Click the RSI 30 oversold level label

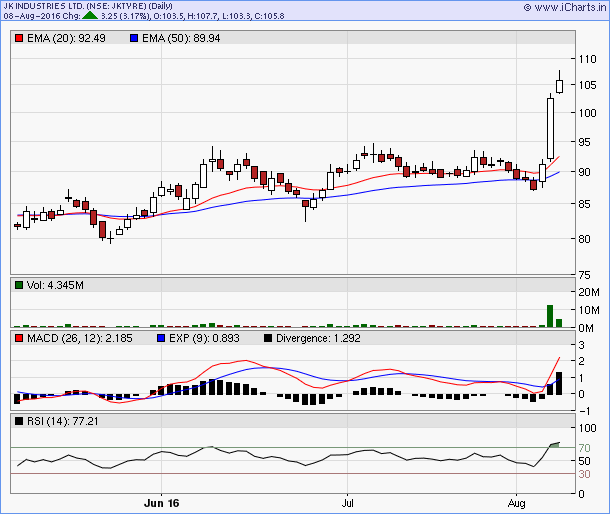[x=585, y=474]
